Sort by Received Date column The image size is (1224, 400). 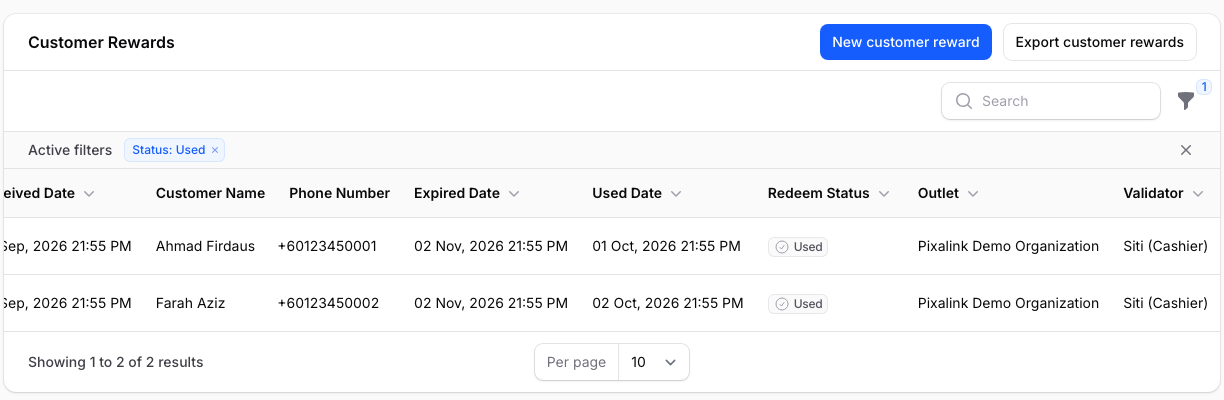coord(47,193)
